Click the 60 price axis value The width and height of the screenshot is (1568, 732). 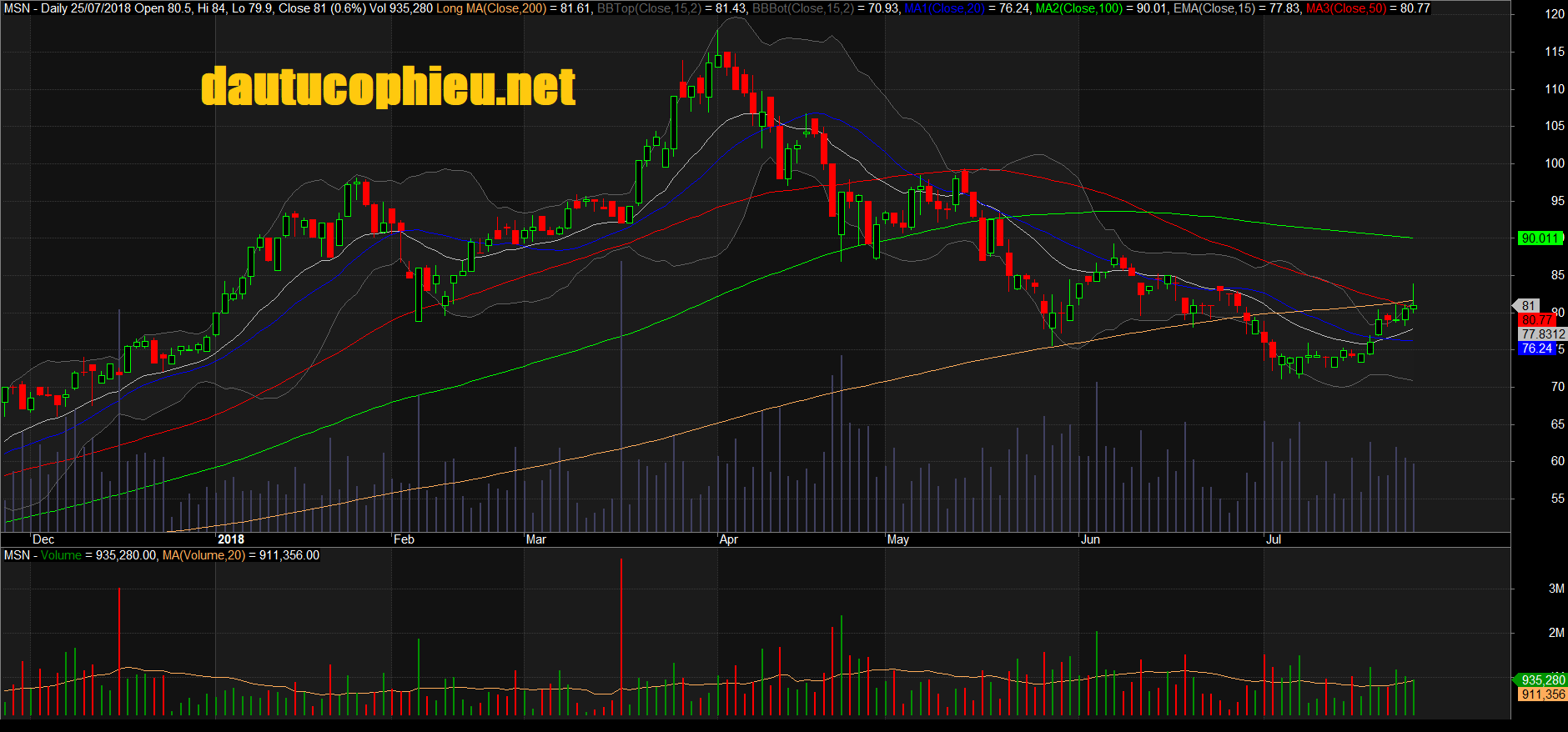1558,461
